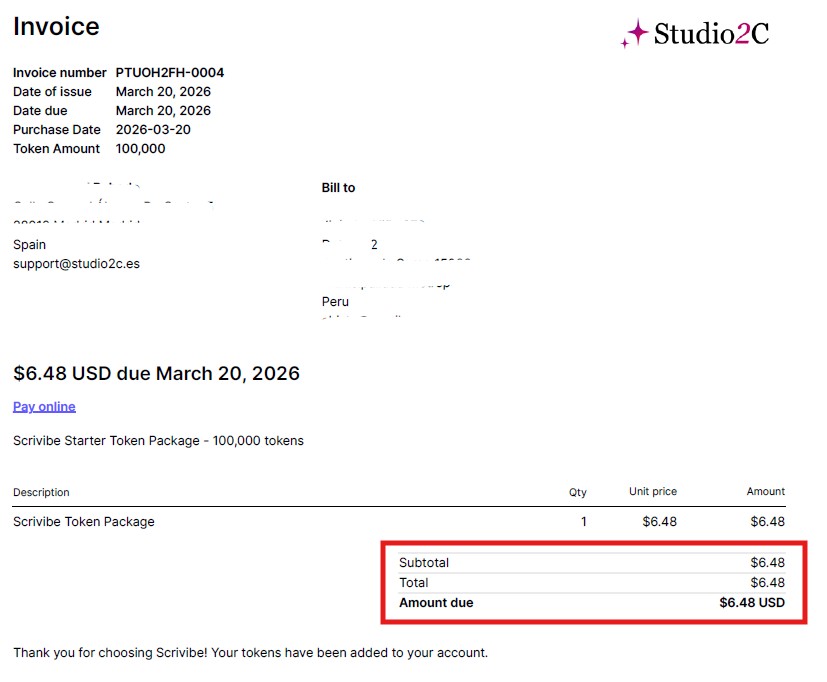Click the Amount due label
827x682 pixels.
[x=436, y=603]
